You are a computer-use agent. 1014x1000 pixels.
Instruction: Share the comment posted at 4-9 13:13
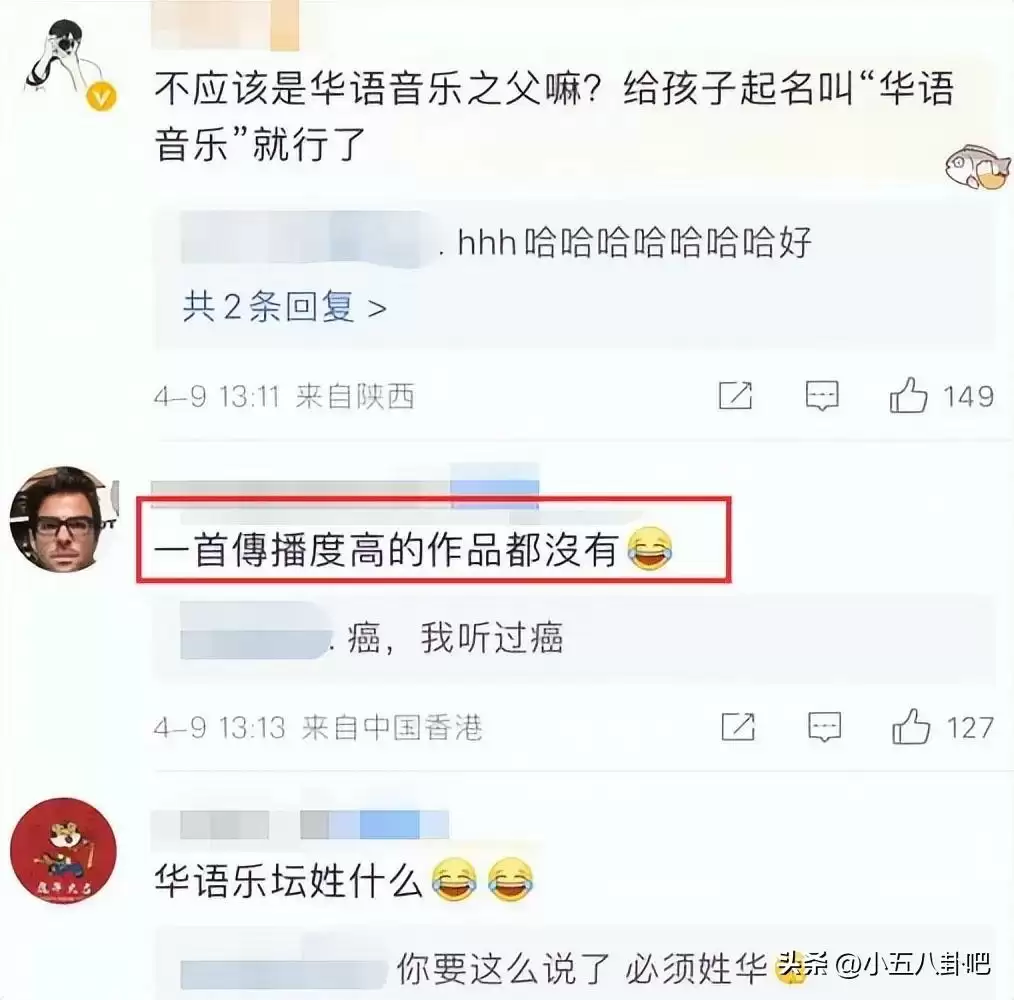739,727
